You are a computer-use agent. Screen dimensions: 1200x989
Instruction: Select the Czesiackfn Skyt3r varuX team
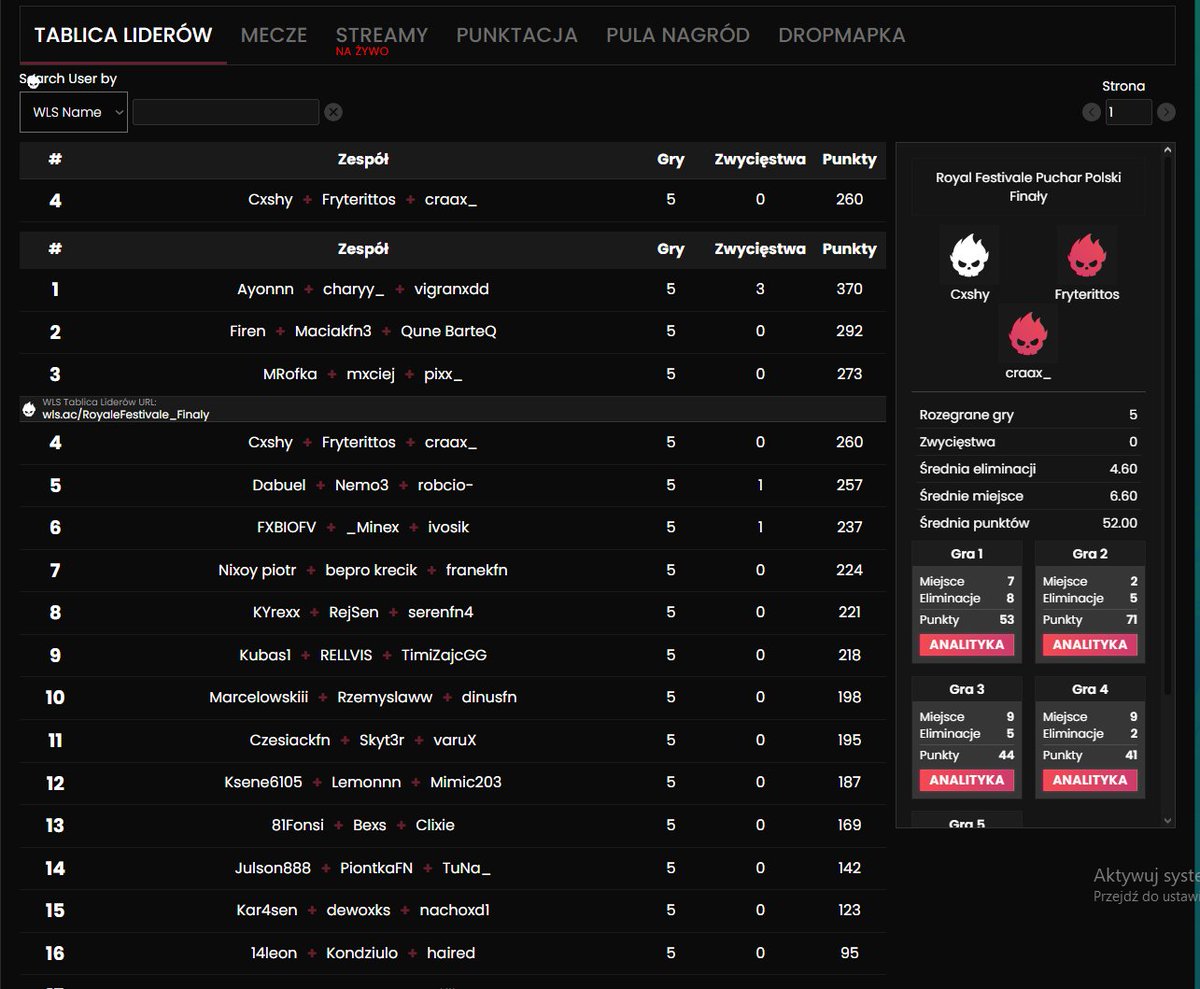coord(452,740)
